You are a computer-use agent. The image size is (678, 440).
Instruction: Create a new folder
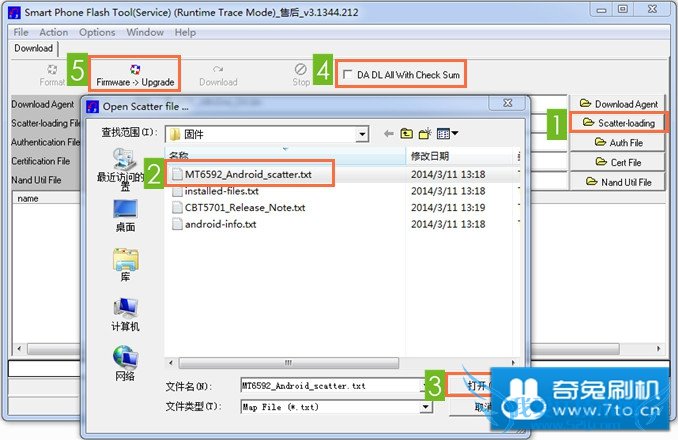tap(425, 134)
